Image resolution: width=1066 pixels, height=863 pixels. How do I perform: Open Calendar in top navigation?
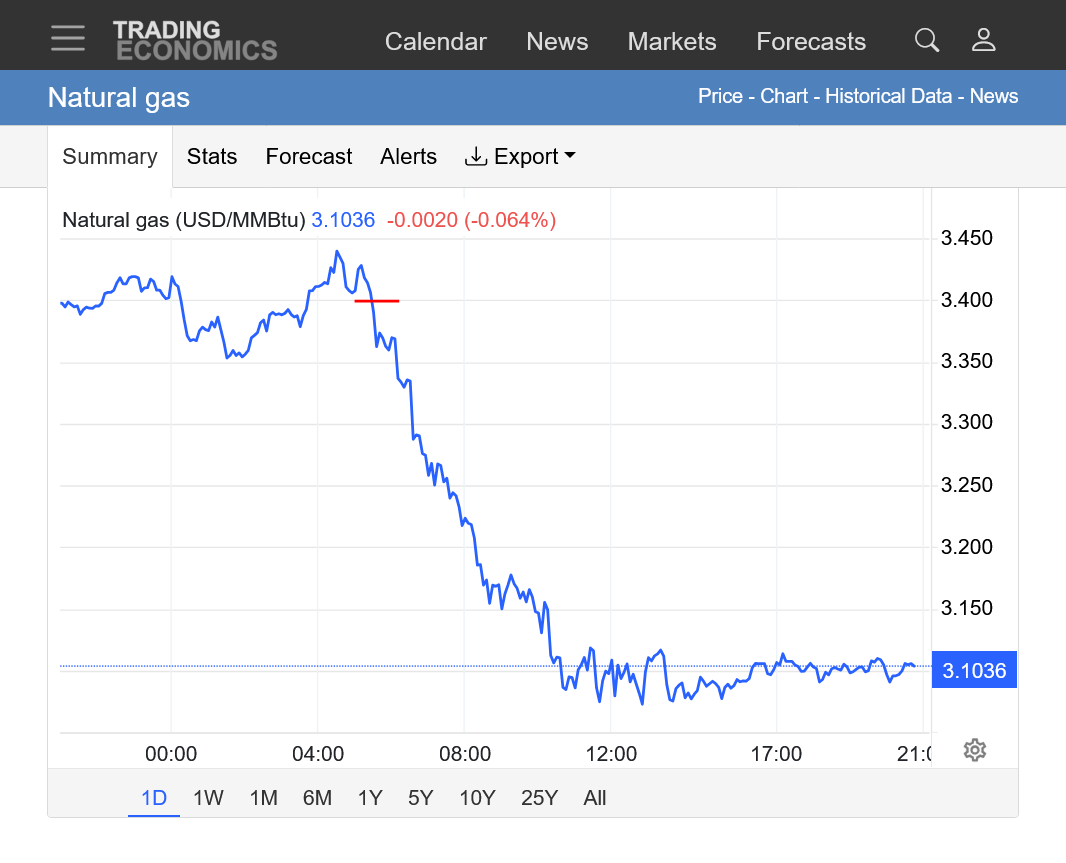(435, 42)
